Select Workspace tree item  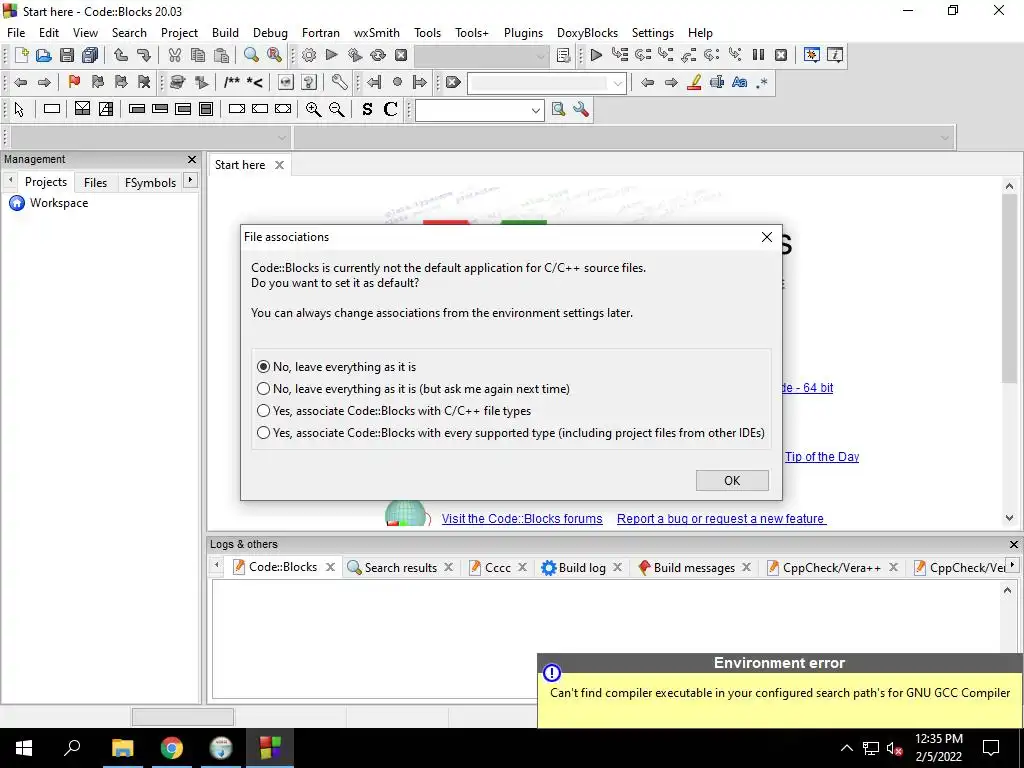pos(59,203)
